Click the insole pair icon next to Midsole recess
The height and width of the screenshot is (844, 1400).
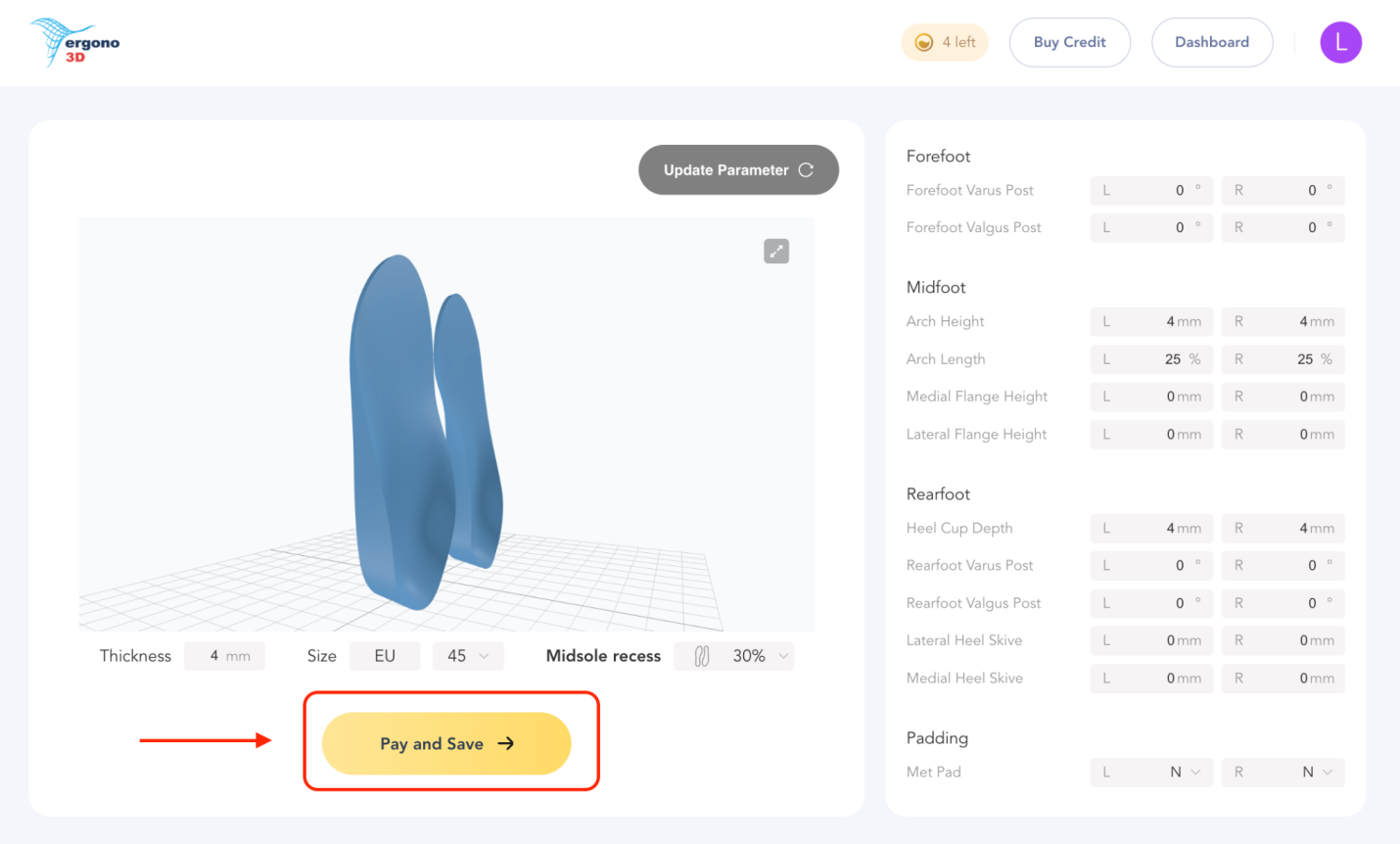click(x=699, y=655)
